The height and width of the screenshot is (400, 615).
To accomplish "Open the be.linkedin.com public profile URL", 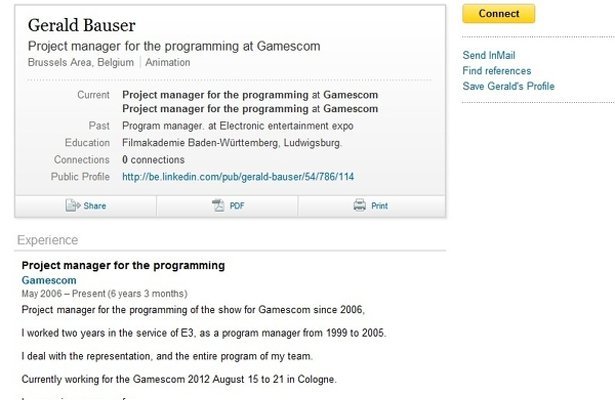I will (238, 177).
